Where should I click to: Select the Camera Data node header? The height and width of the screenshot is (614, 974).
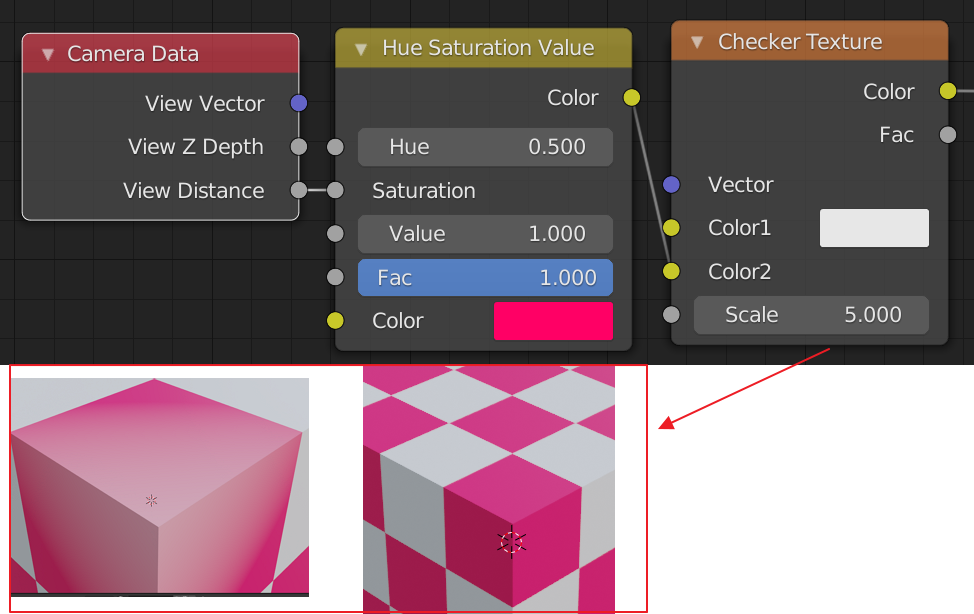tap(160, 53)
